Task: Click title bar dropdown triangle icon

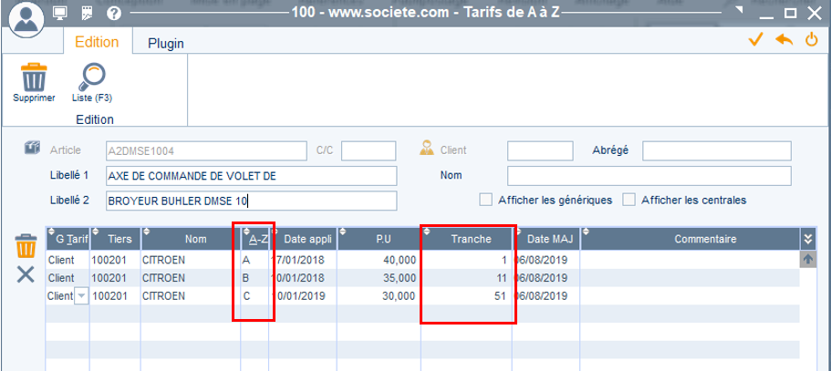Action: coord(739,10)
